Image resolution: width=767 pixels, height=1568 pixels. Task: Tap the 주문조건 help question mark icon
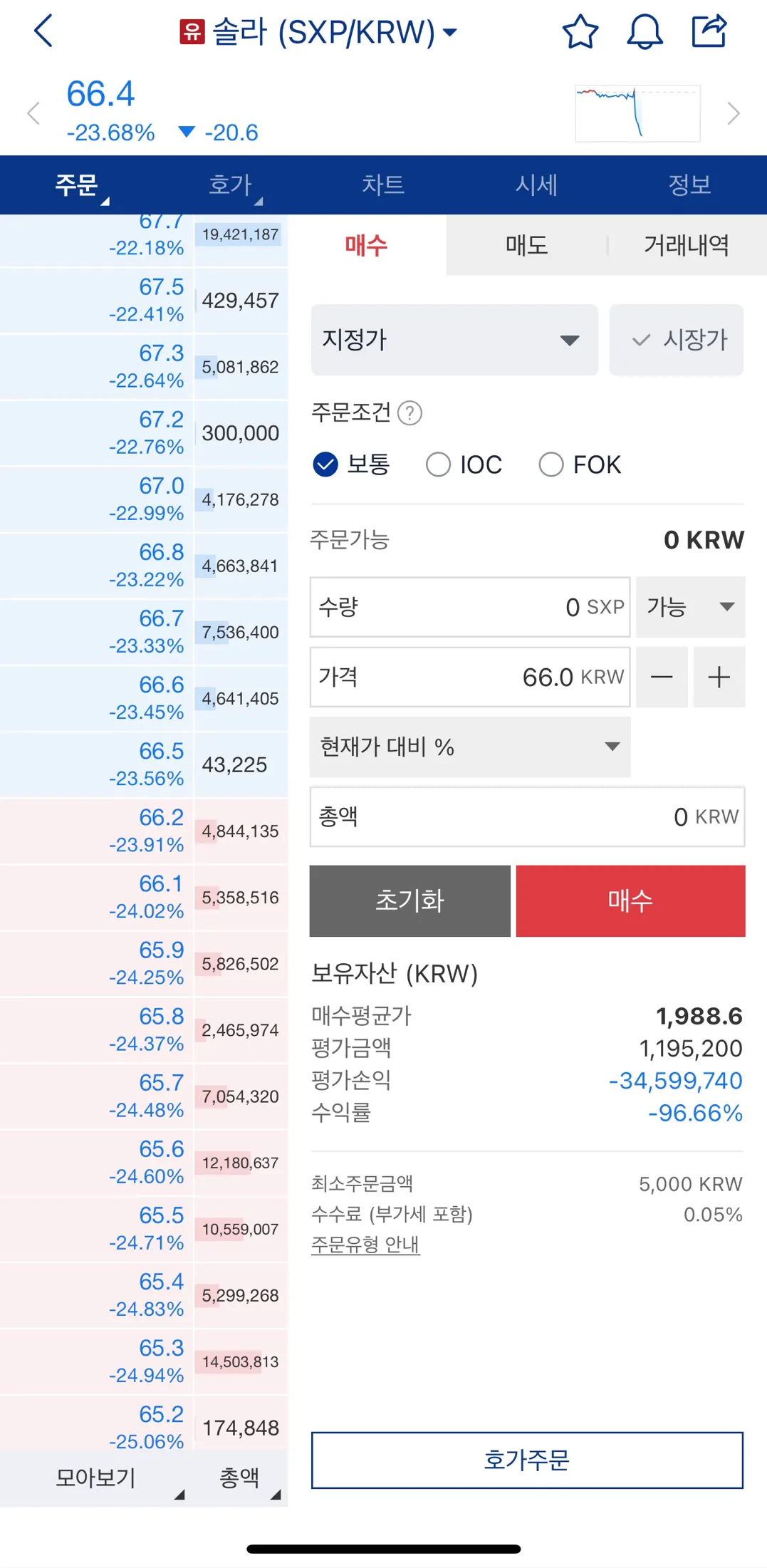coord(409,412)
